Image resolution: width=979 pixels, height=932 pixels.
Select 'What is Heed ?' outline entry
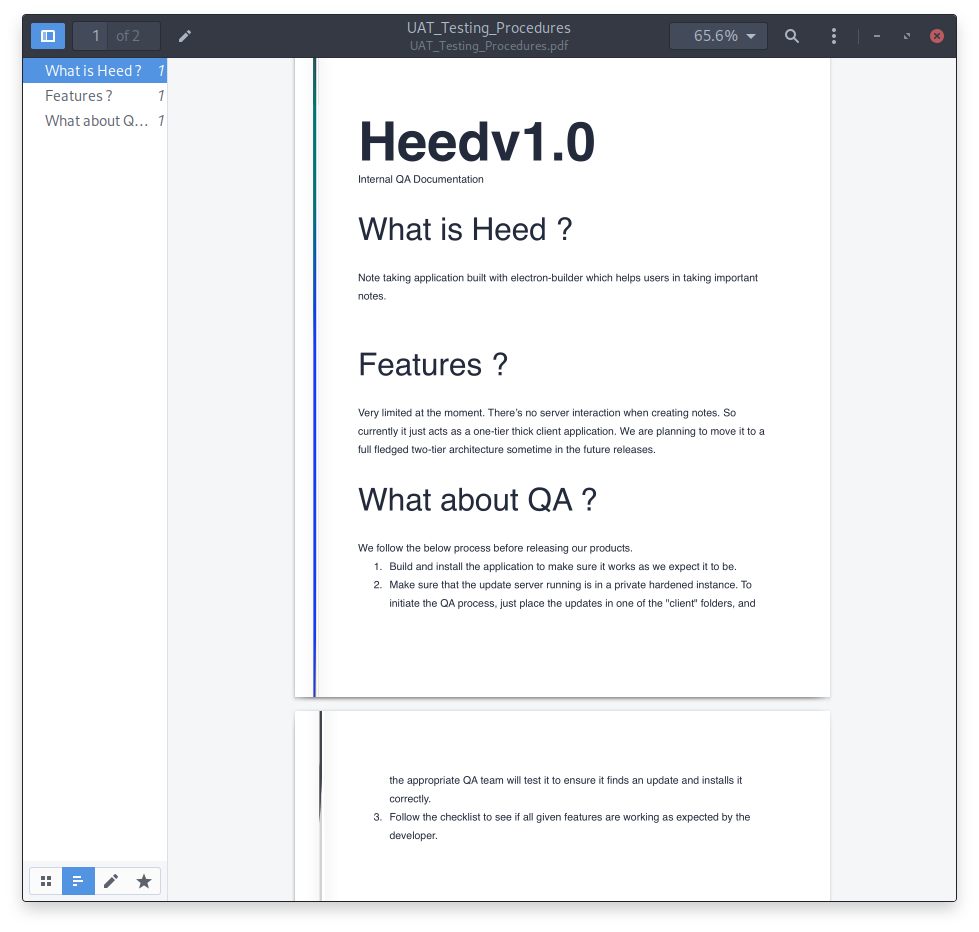[x=93, y=71]
